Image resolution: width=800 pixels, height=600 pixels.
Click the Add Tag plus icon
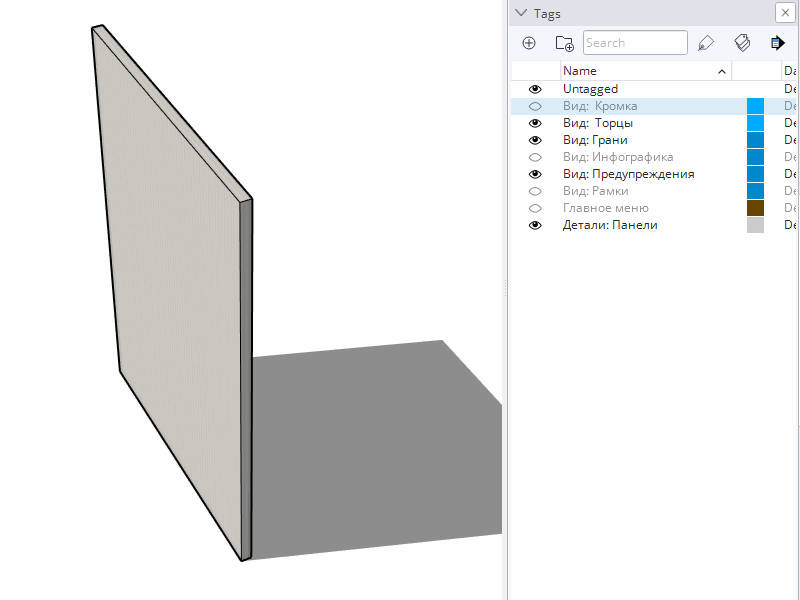tap(529, 43)
